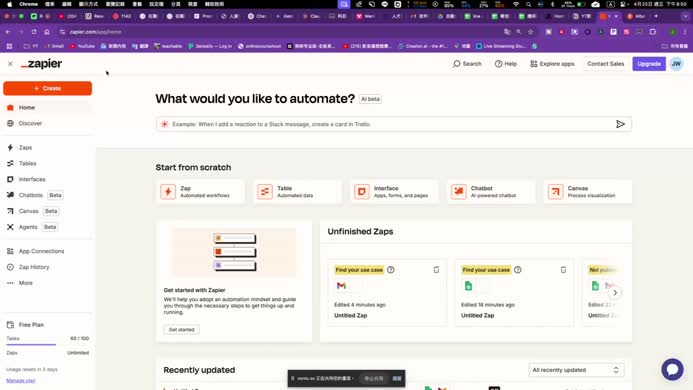Open the JW account avatar menu
Screen dimensions: 693x390
(x=676, y=64)
